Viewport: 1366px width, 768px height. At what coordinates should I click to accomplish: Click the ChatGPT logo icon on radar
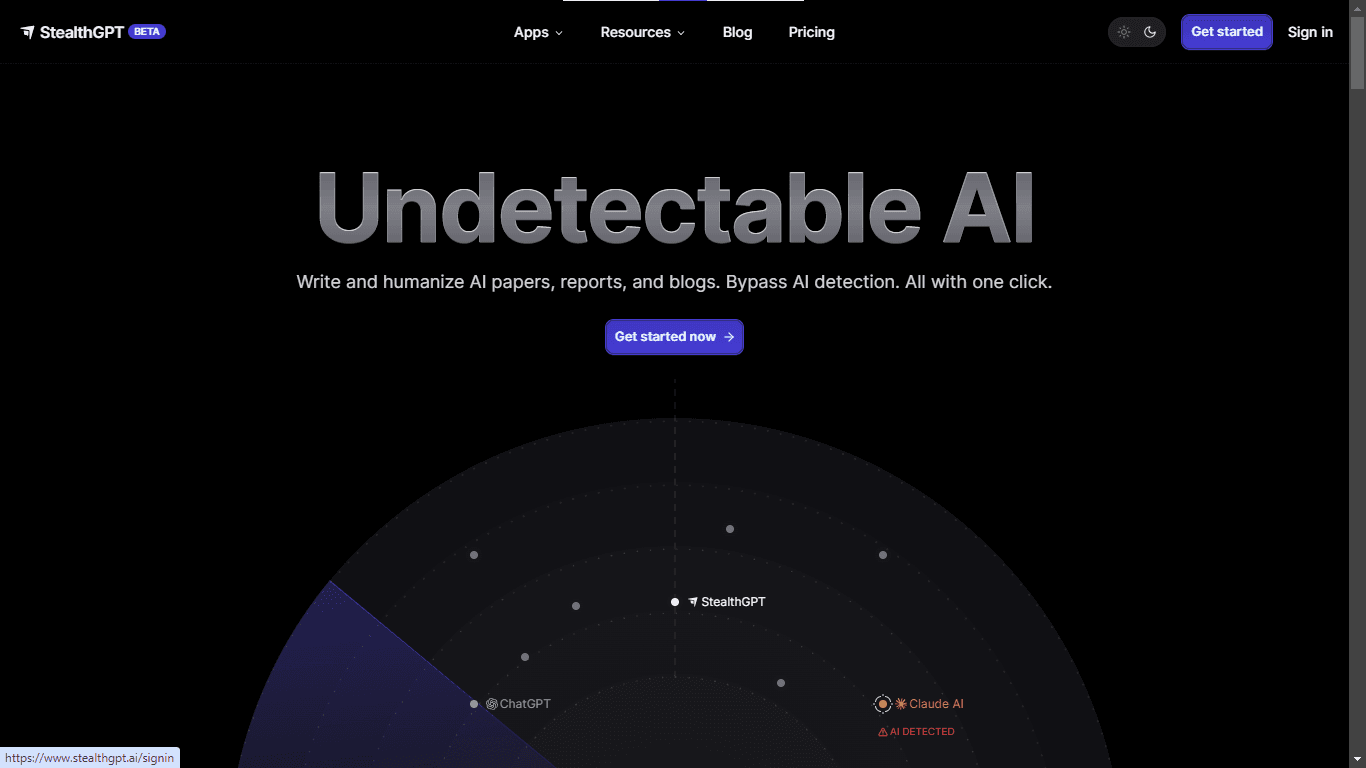[492, 704]
